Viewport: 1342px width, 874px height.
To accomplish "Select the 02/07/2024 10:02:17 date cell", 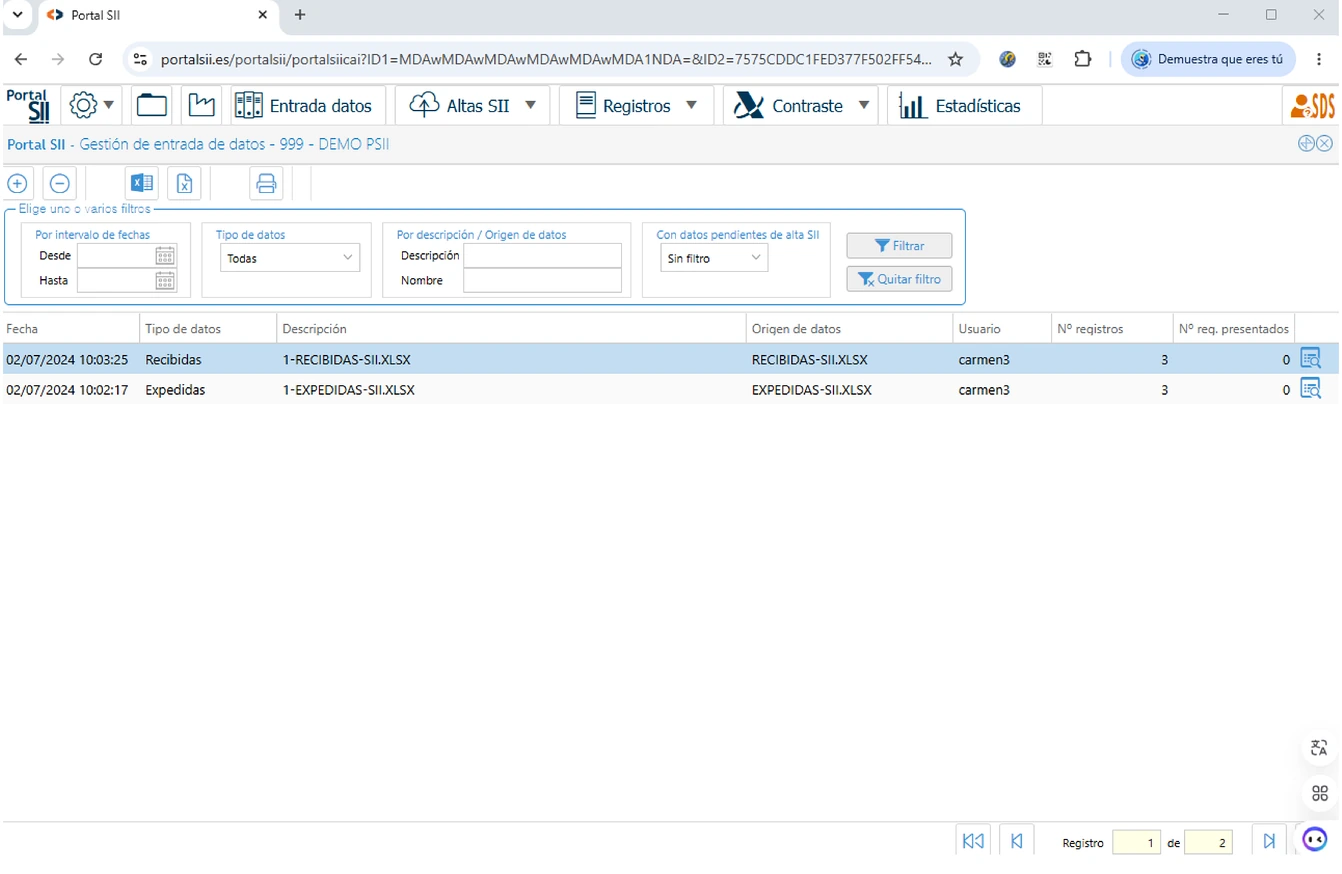I will [70, 390].
